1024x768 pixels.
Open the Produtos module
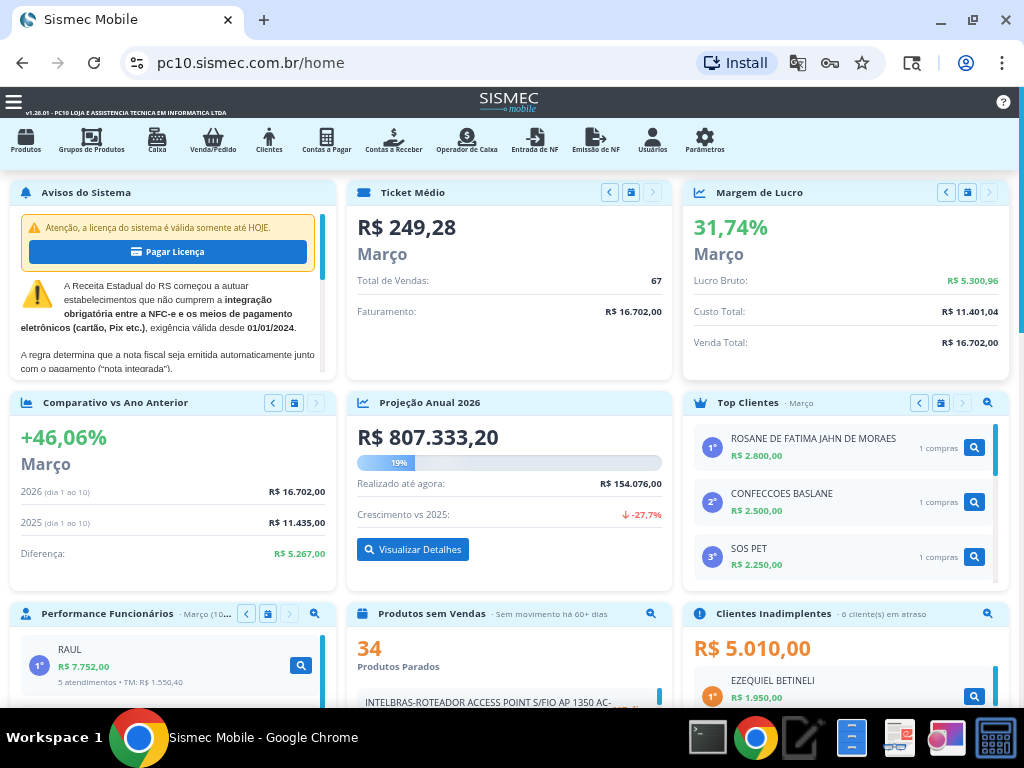pyautogui.click(x=26, y=141)
